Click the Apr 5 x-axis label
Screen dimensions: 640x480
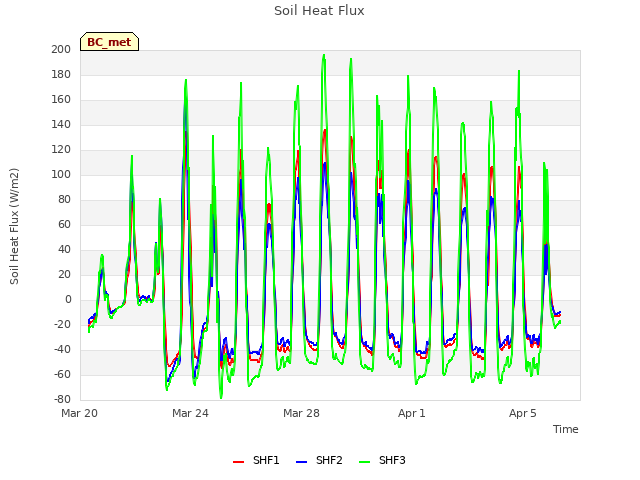coord(523,413)
